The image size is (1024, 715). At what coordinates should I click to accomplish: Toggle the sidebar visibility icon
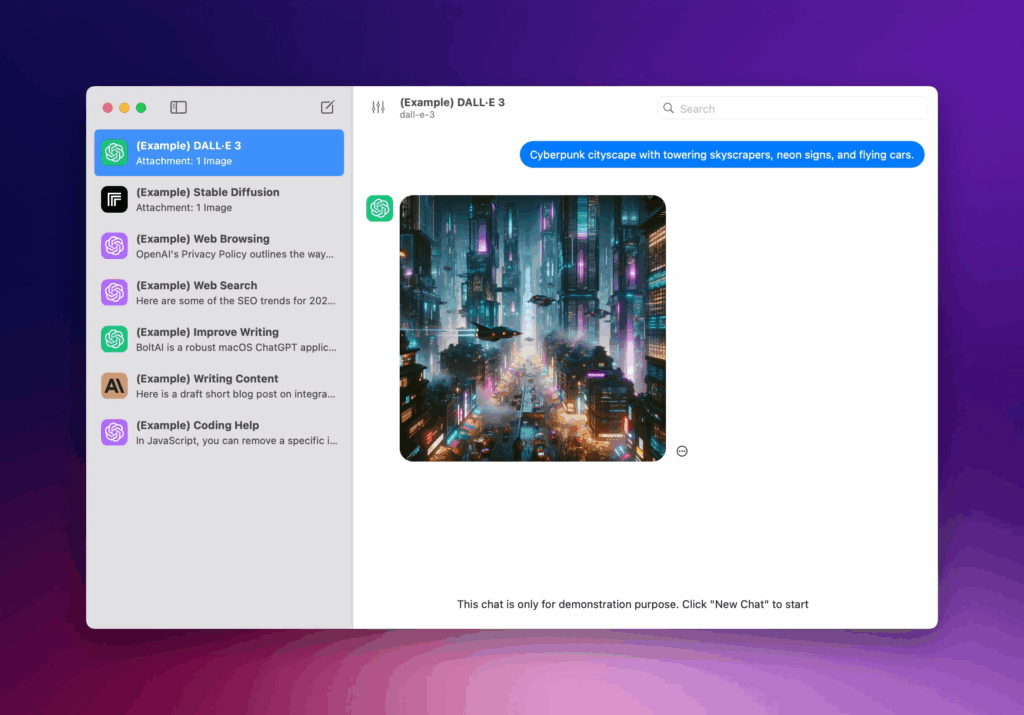178,107
